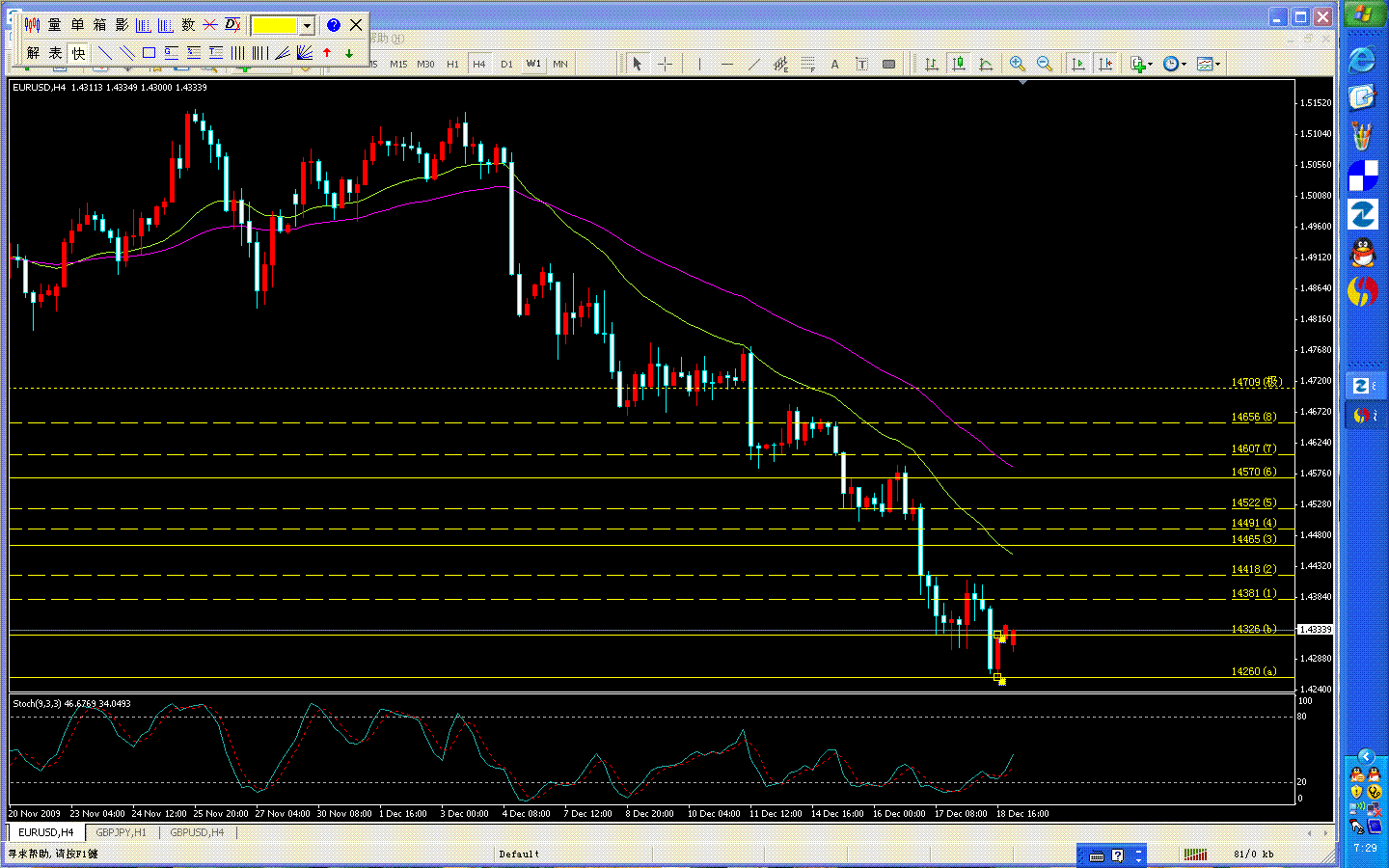
Task: Click the crossed-out D icon
Action: point(232,25)
